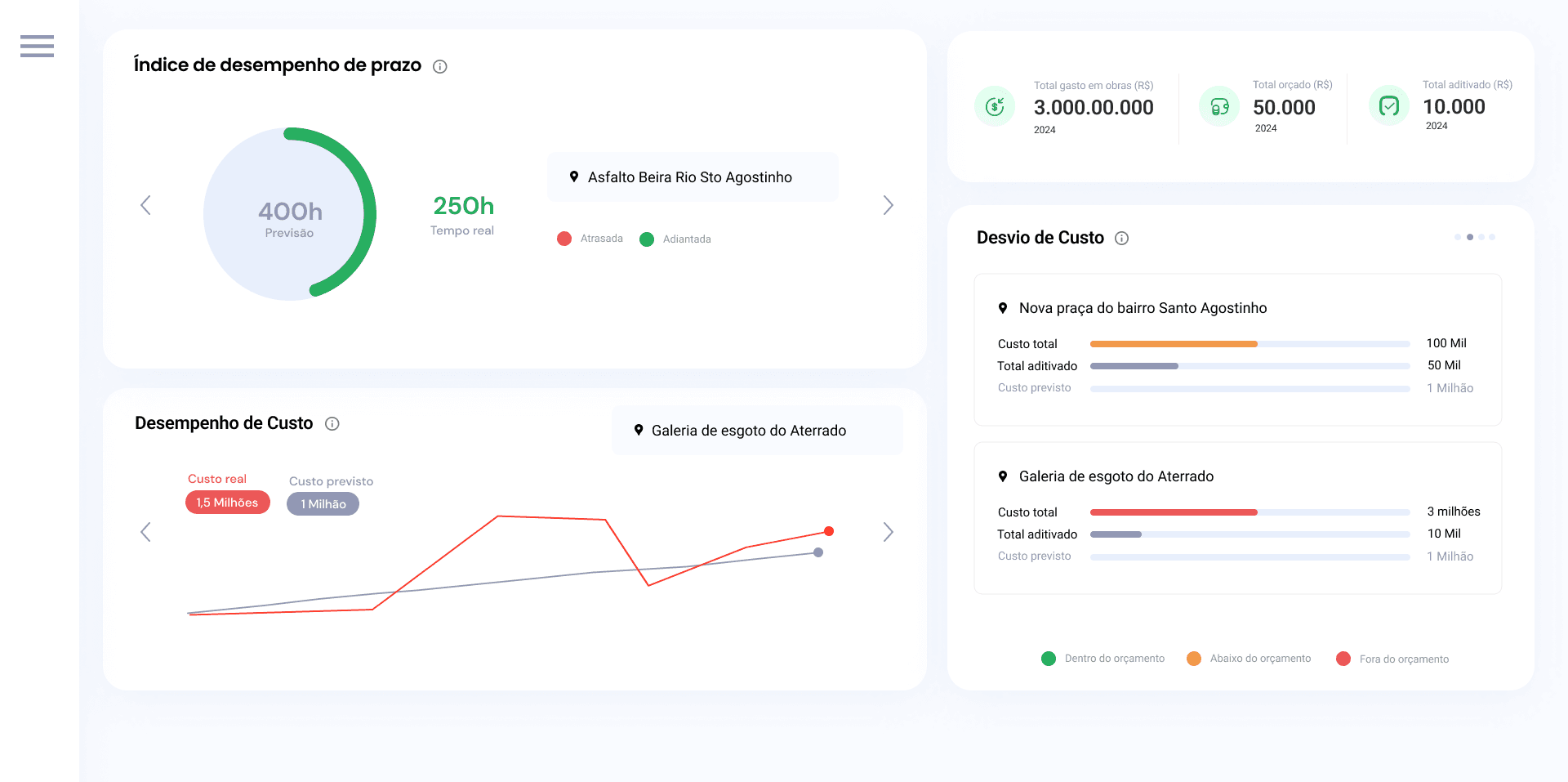Viewport: 1568px width, 782px height.
Task: Select the active second pagination dot
Action: coord(1470,237)
